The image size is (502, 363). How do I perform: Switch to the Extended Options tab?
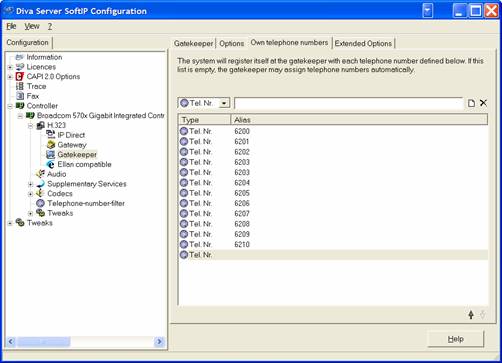click(363, 44)
